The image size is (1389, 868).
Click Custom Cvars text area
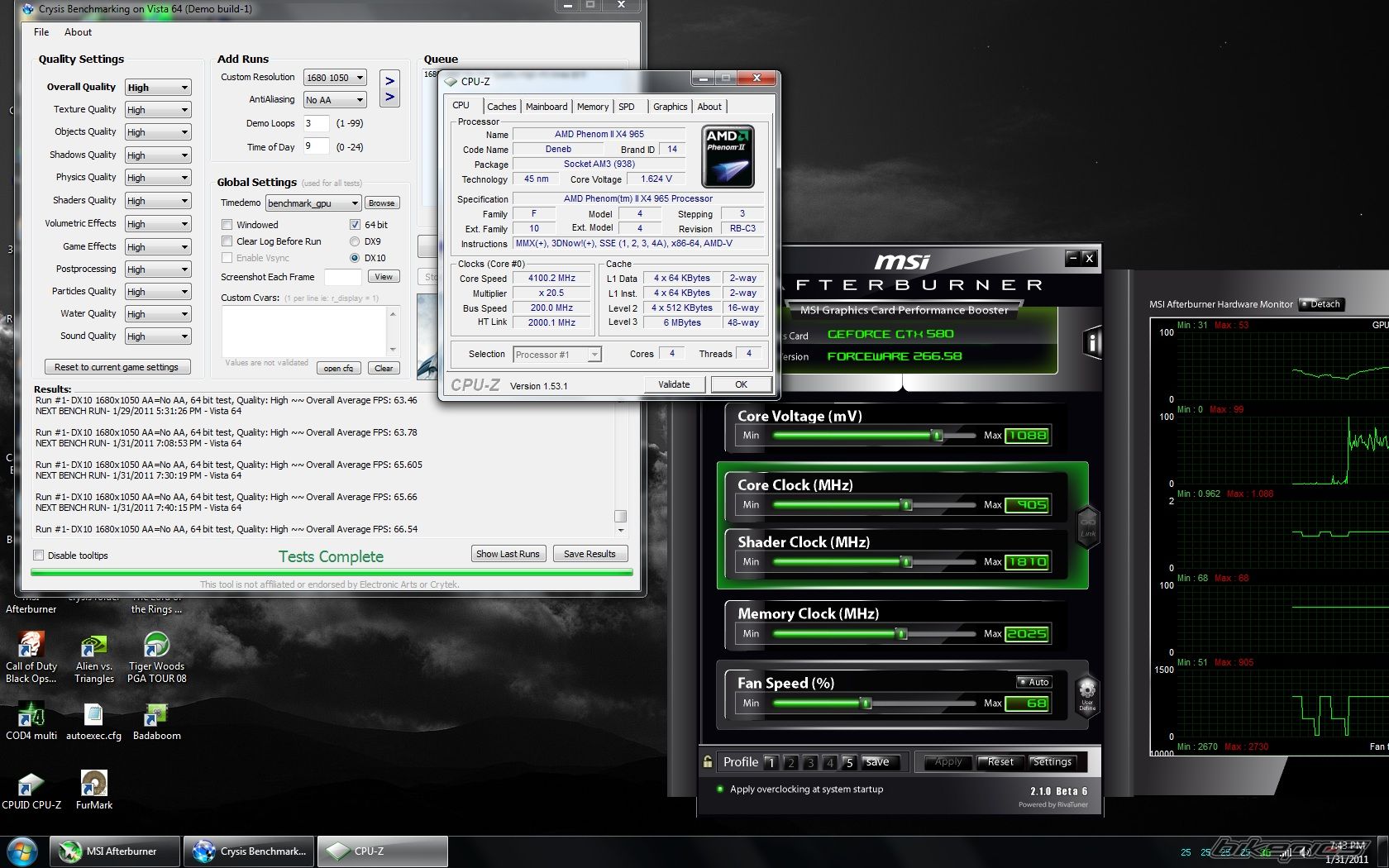point(304,331)
